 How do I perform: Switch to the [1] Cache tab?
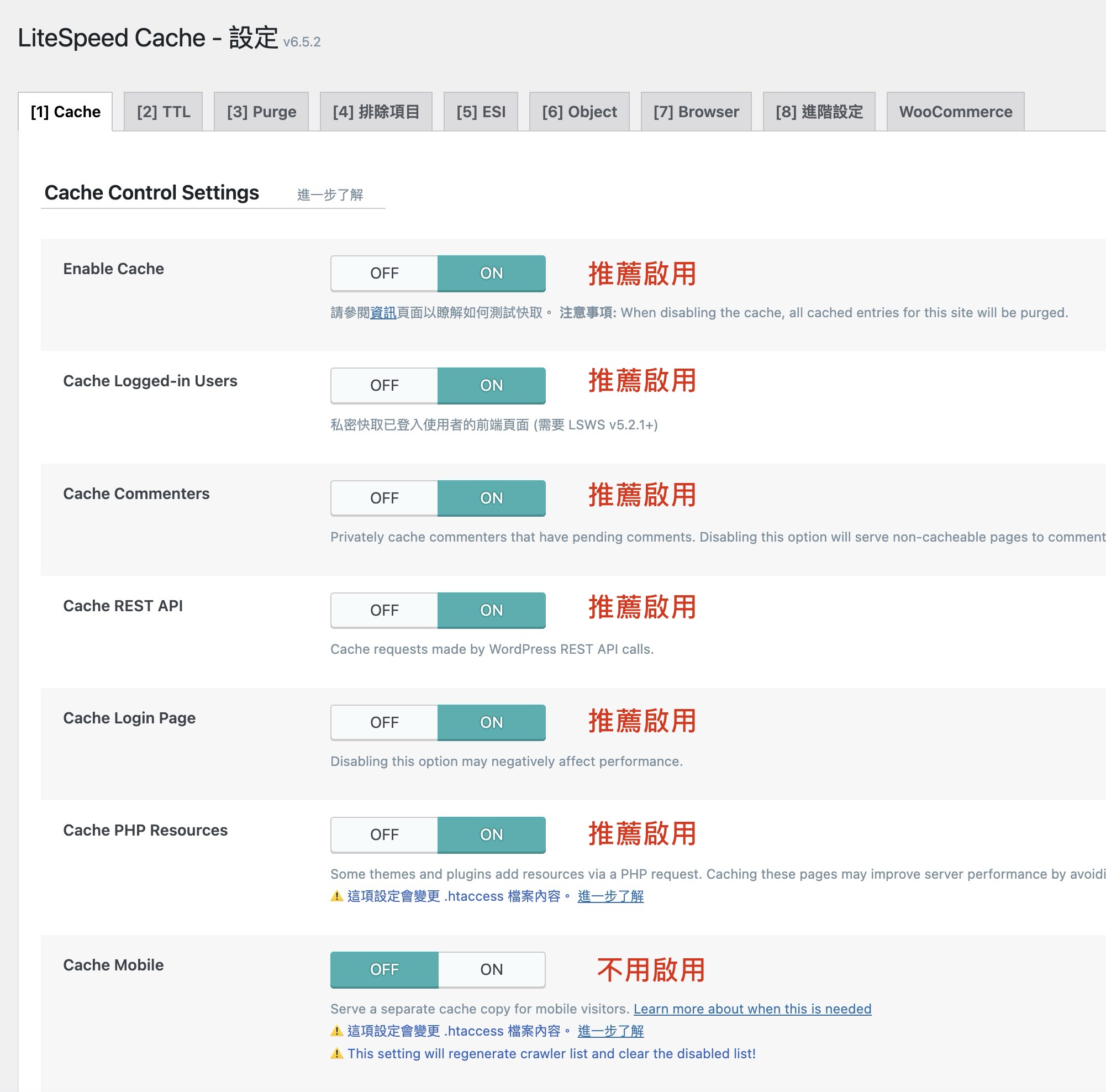65,112
